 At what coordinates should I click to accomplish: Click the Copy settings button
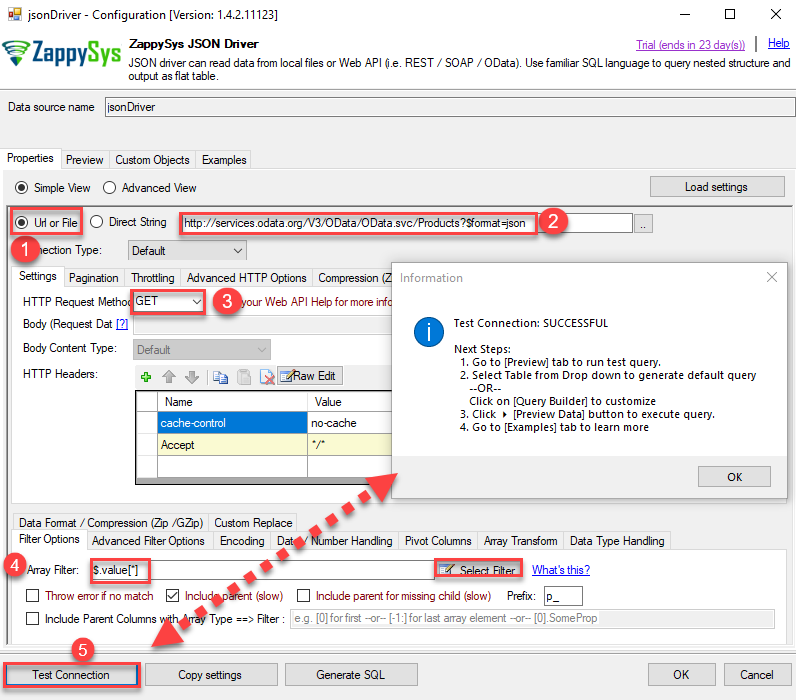point(210,675)
